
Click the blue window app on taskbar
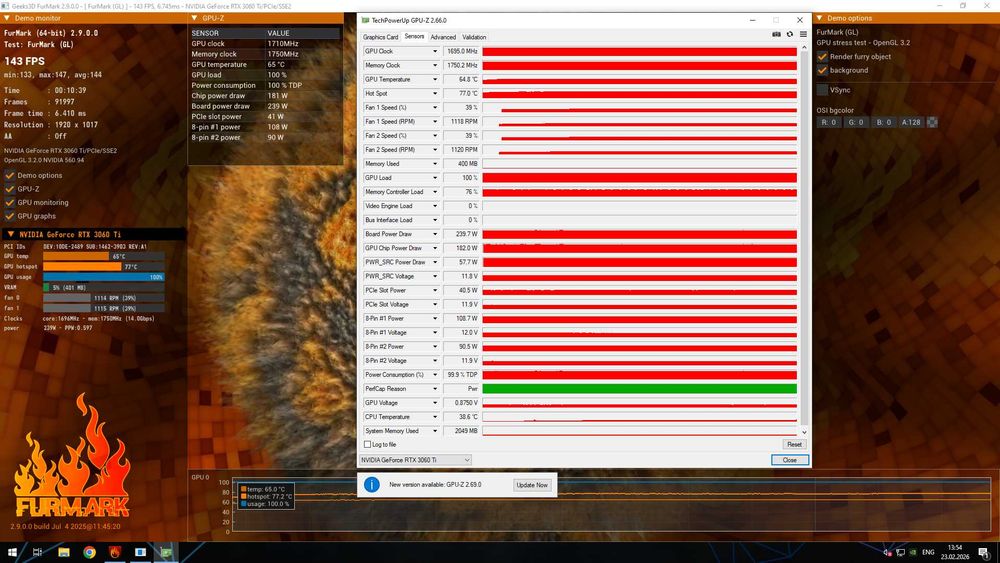(x=140, y=552)
